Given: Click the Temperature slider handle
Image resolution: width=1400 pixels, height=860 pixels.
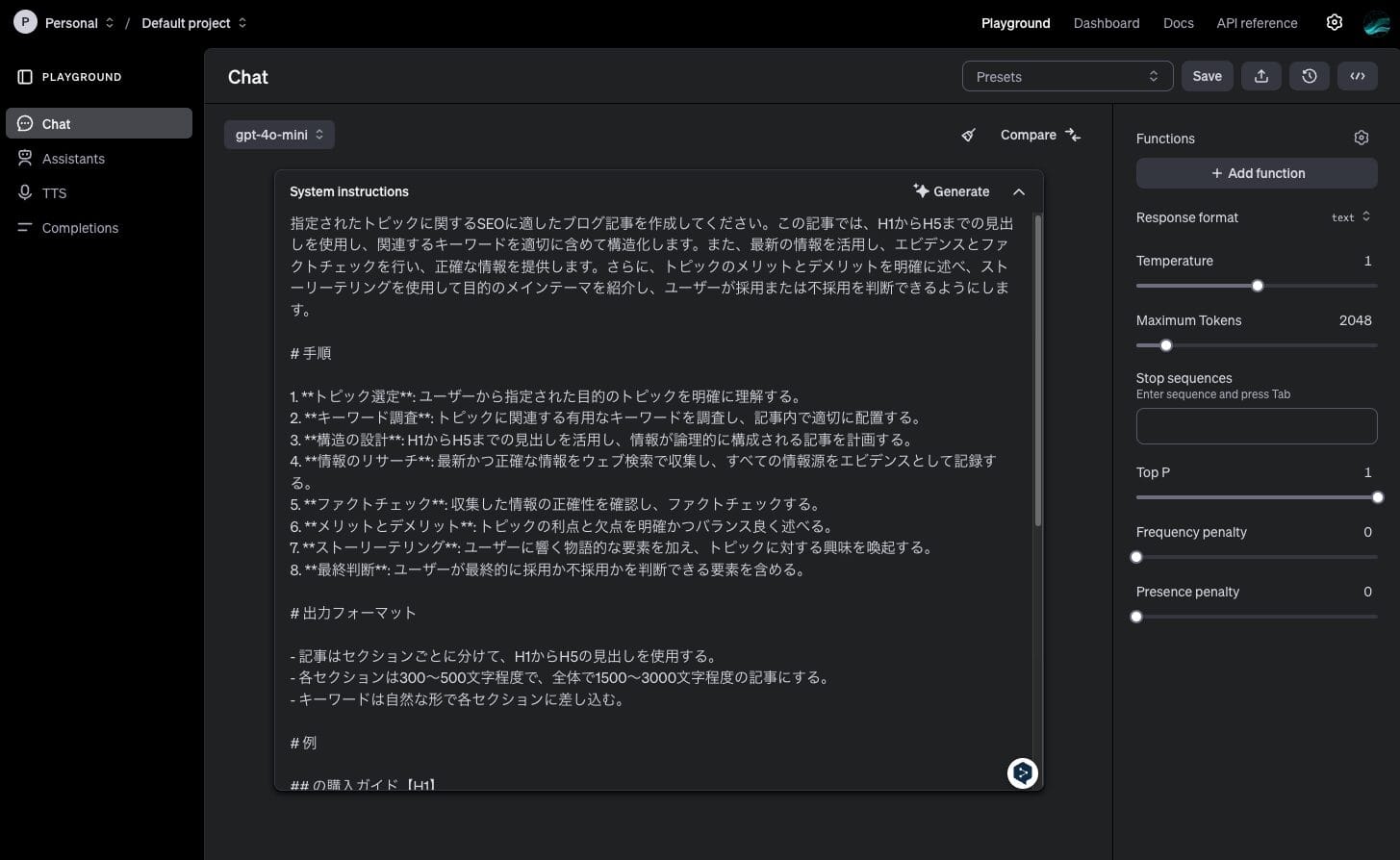Looking at the screenshot, I should 1258,286.
